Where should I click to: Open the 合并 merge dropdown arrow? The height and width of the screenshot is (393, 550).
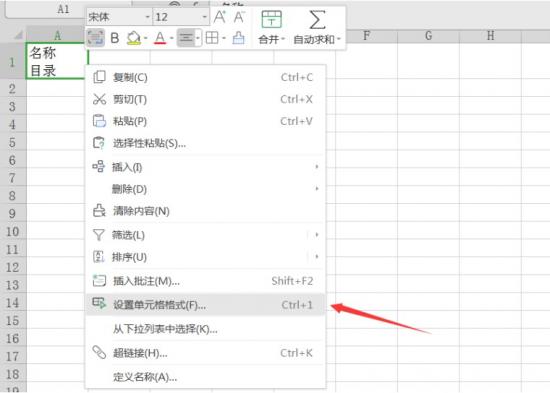coord(282,39)
